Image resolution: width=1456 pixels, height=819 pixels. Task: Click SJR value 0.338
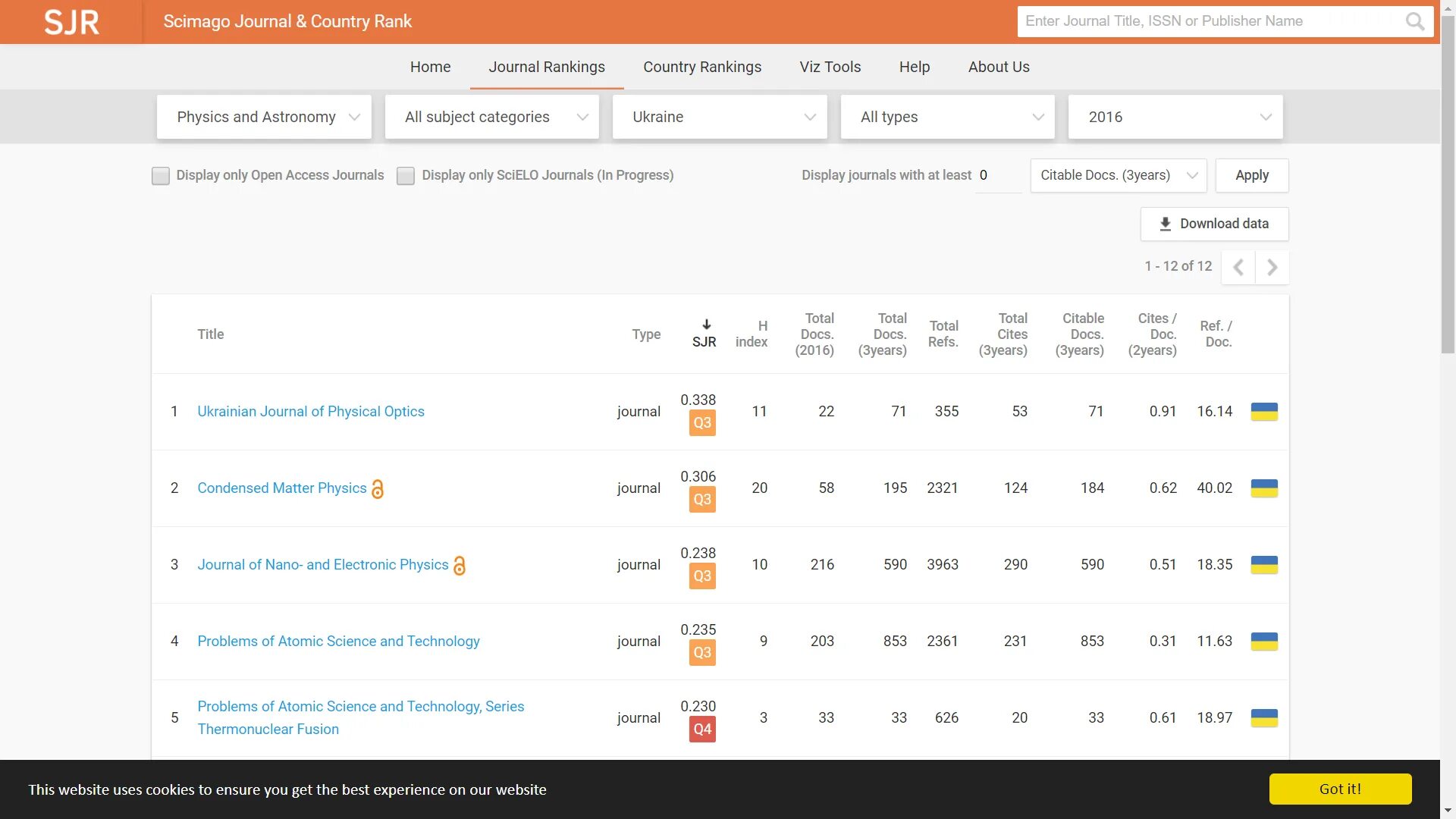pyautogui.click(x=698, y=400)
